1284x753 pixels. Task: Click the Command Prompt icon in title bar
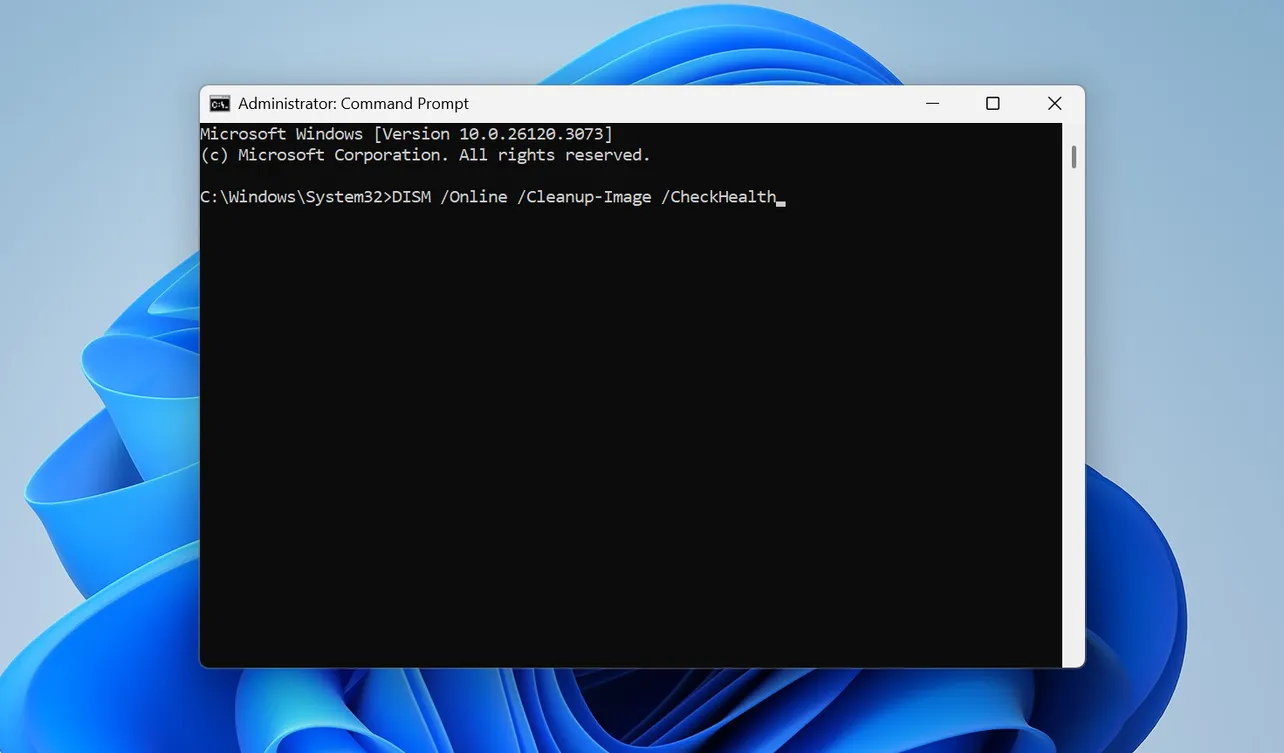pyautogui.click(x=220, y=102)
